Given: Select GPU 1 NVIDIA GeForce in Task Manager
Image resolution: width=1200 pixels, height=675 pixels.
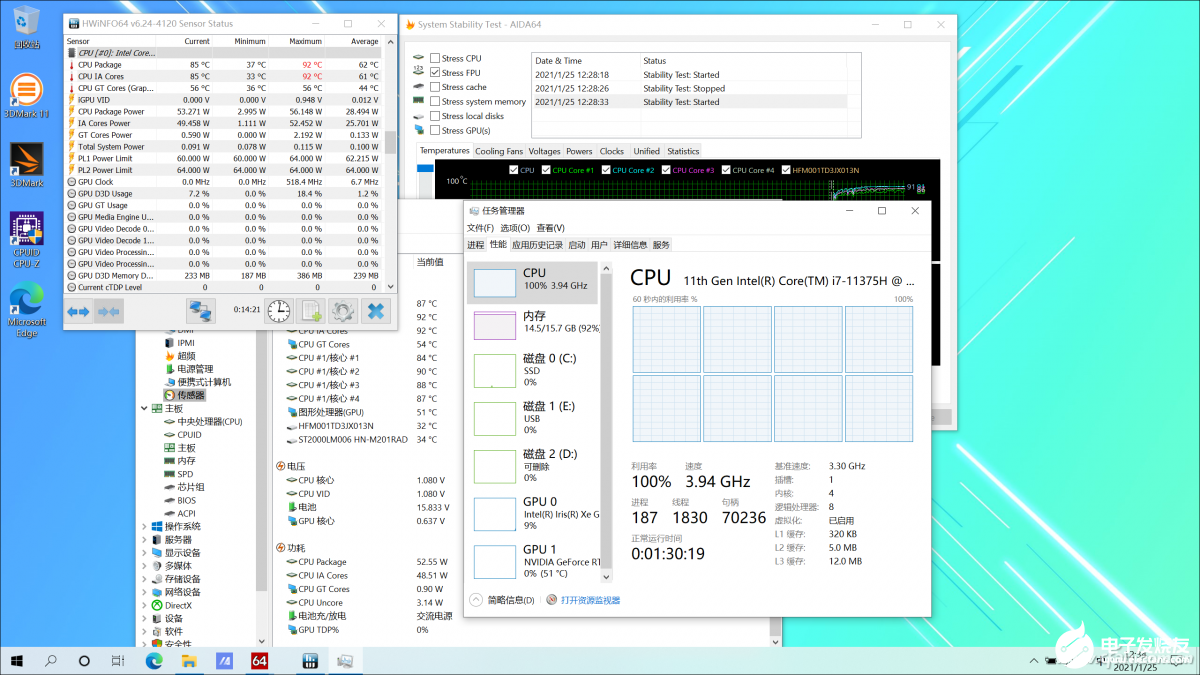Looking at the screenshot, I should (x=532, y=561).
